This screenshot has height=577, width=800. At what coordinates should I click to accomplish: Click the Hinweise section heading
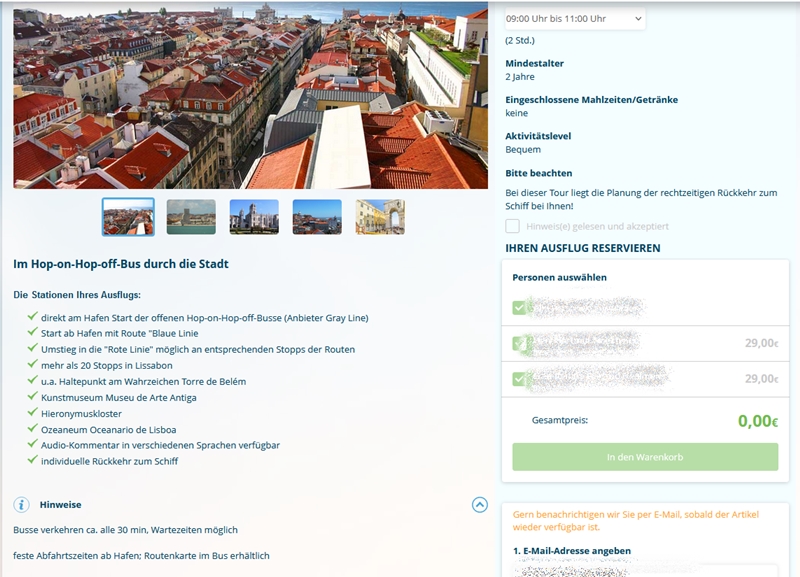[61, 506]
